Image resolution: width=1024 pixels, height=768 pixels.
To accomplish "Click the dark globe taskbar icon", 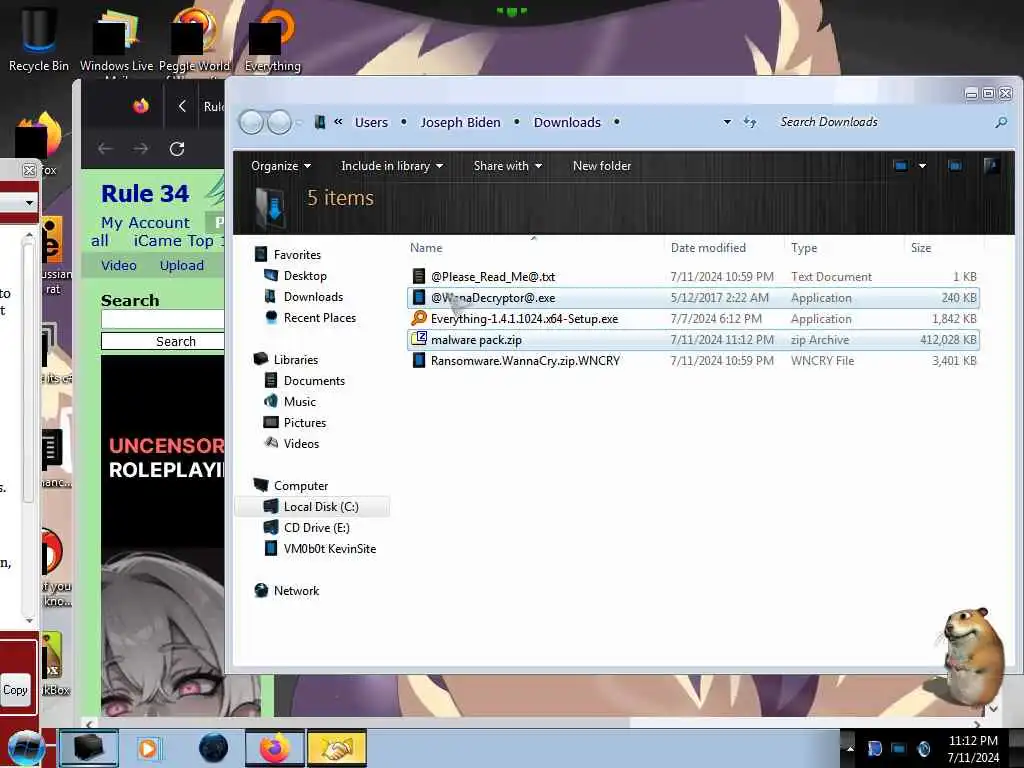I will coord(214,748).
